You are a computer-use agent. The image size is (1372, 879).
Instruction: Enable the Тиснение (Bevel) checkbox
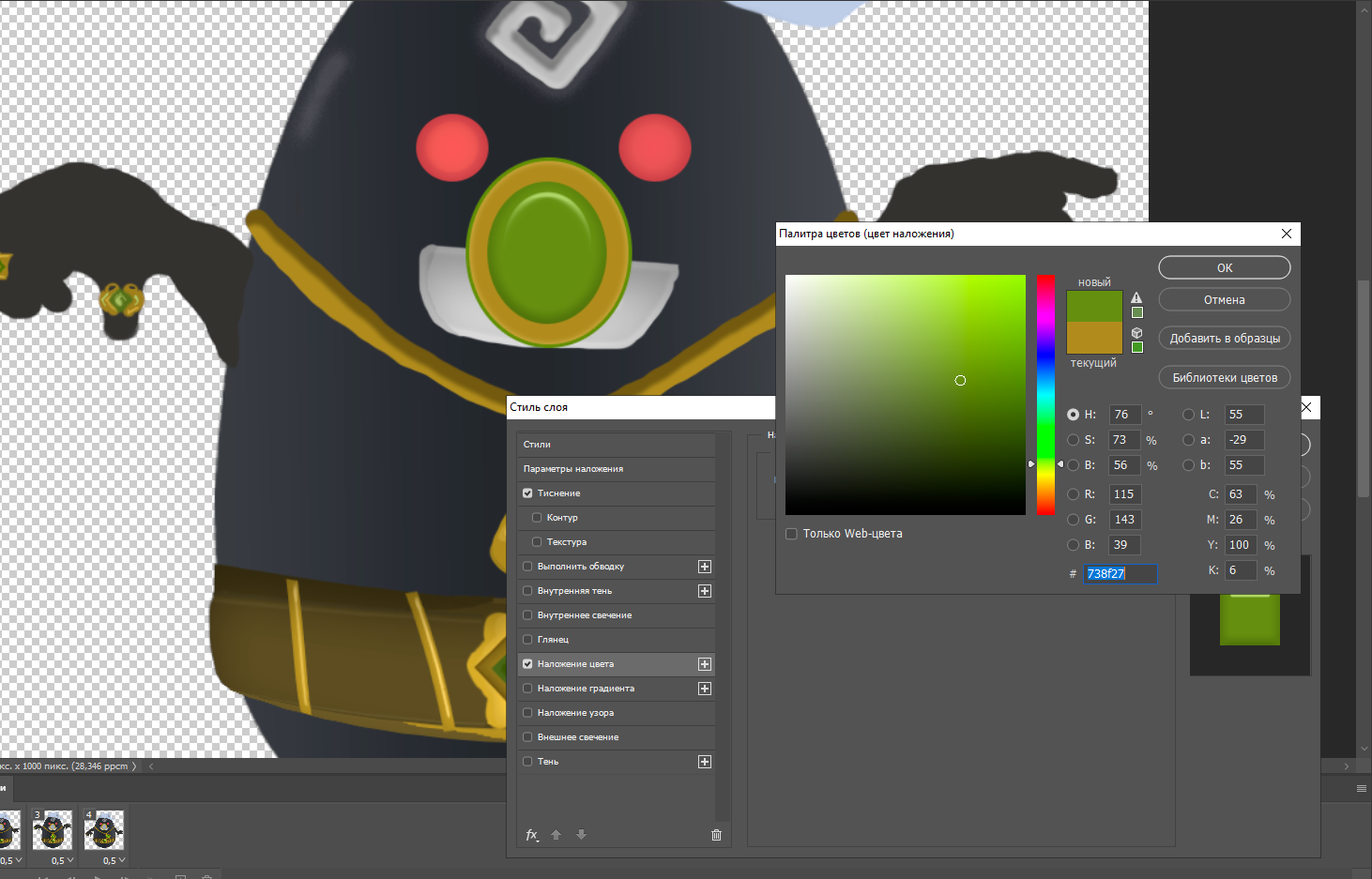tap(527, 493)
